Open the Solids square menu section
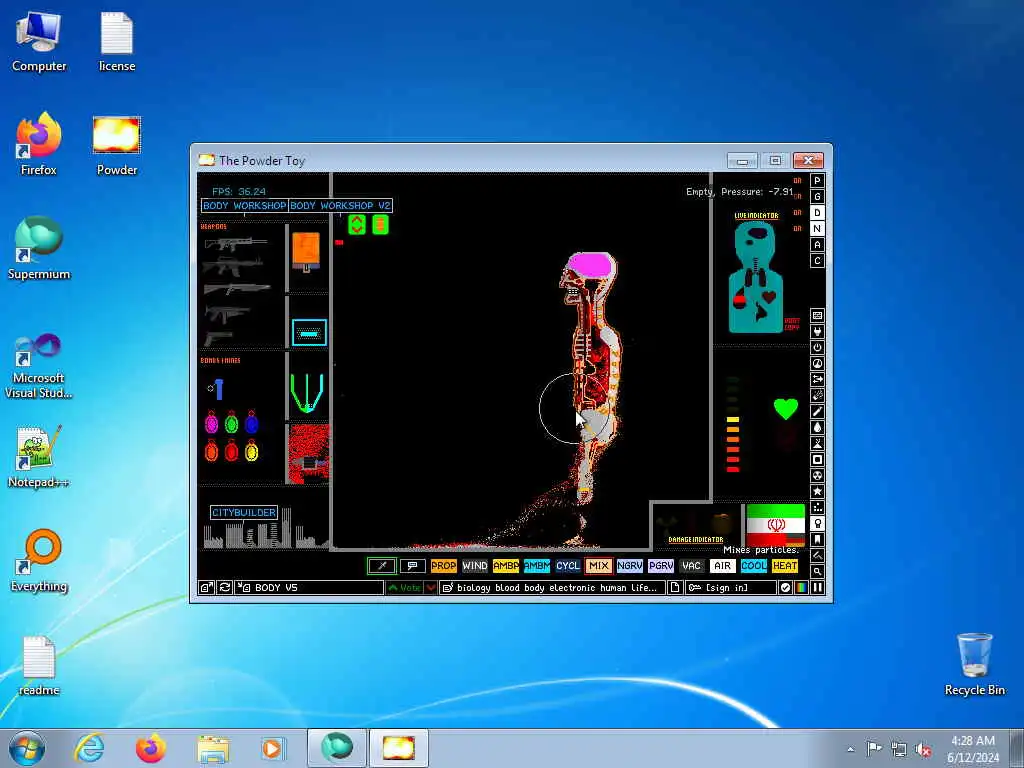Image resolution: width=1024 pixels, height=768 pixels. [x=817, y=460]
